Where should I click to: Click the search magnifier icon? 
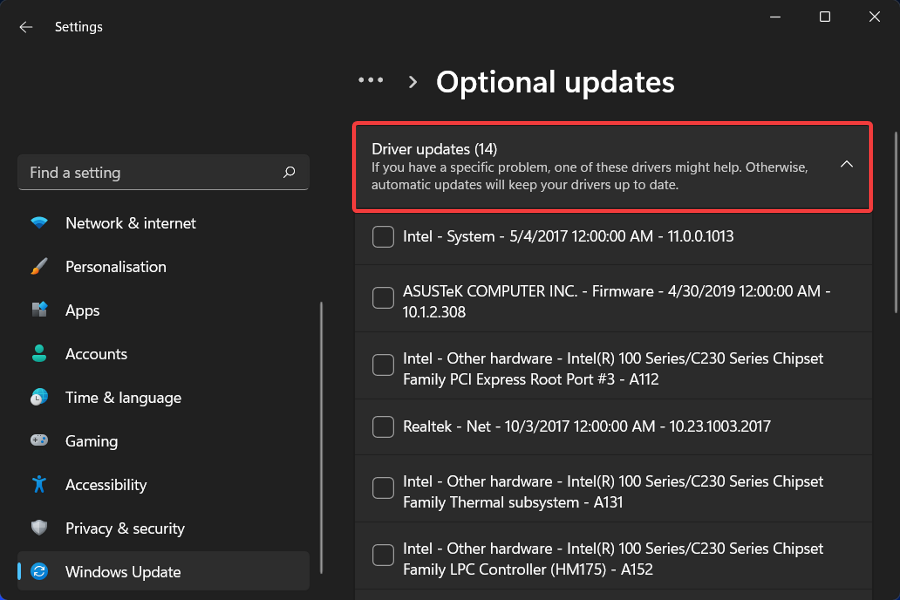[x=289, y=172]
